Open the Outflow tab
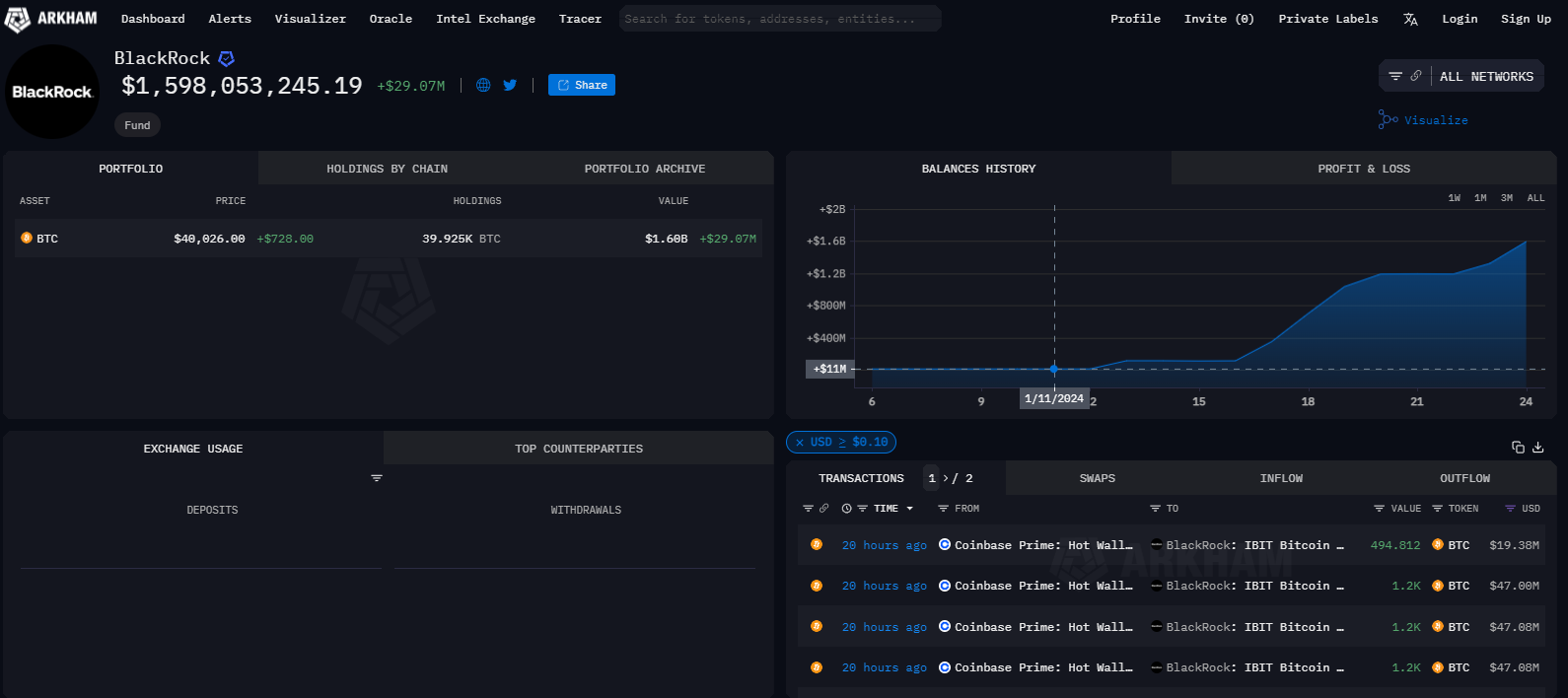 coord(1464,478)
